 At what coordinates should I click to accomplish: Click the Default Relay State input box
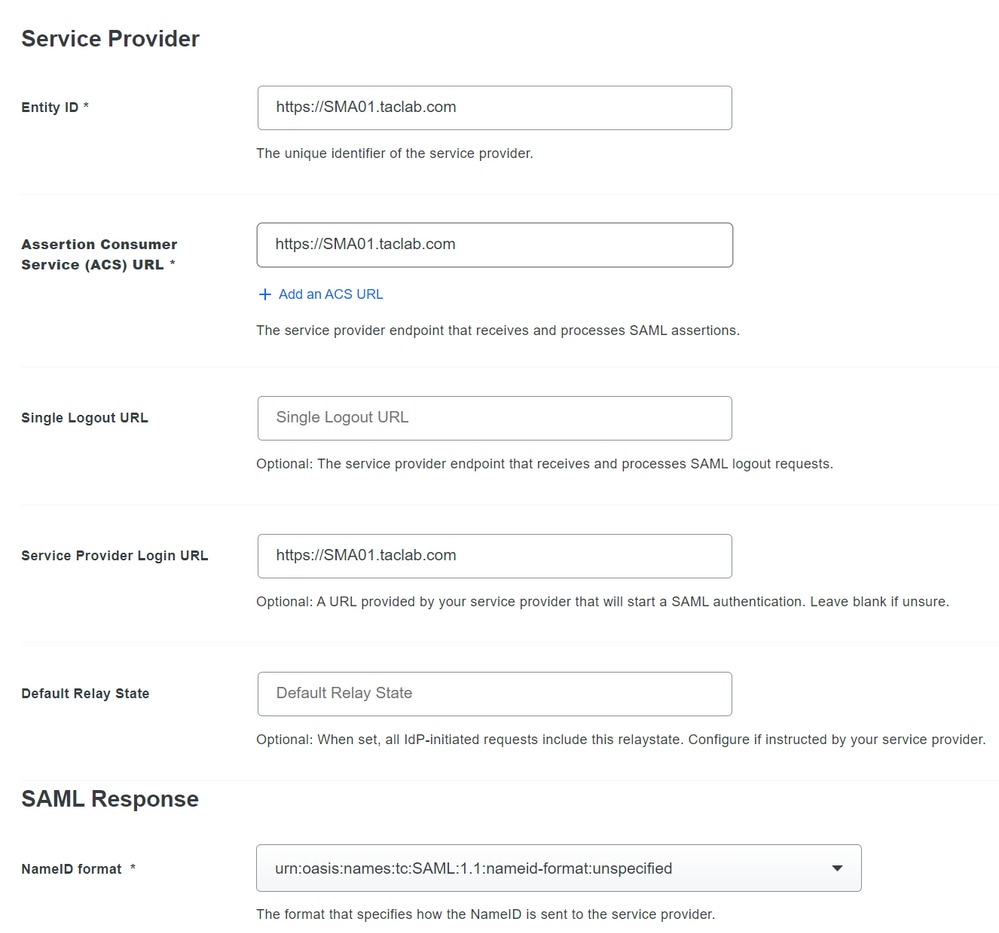pyautogui.click(x=494, y=694)
